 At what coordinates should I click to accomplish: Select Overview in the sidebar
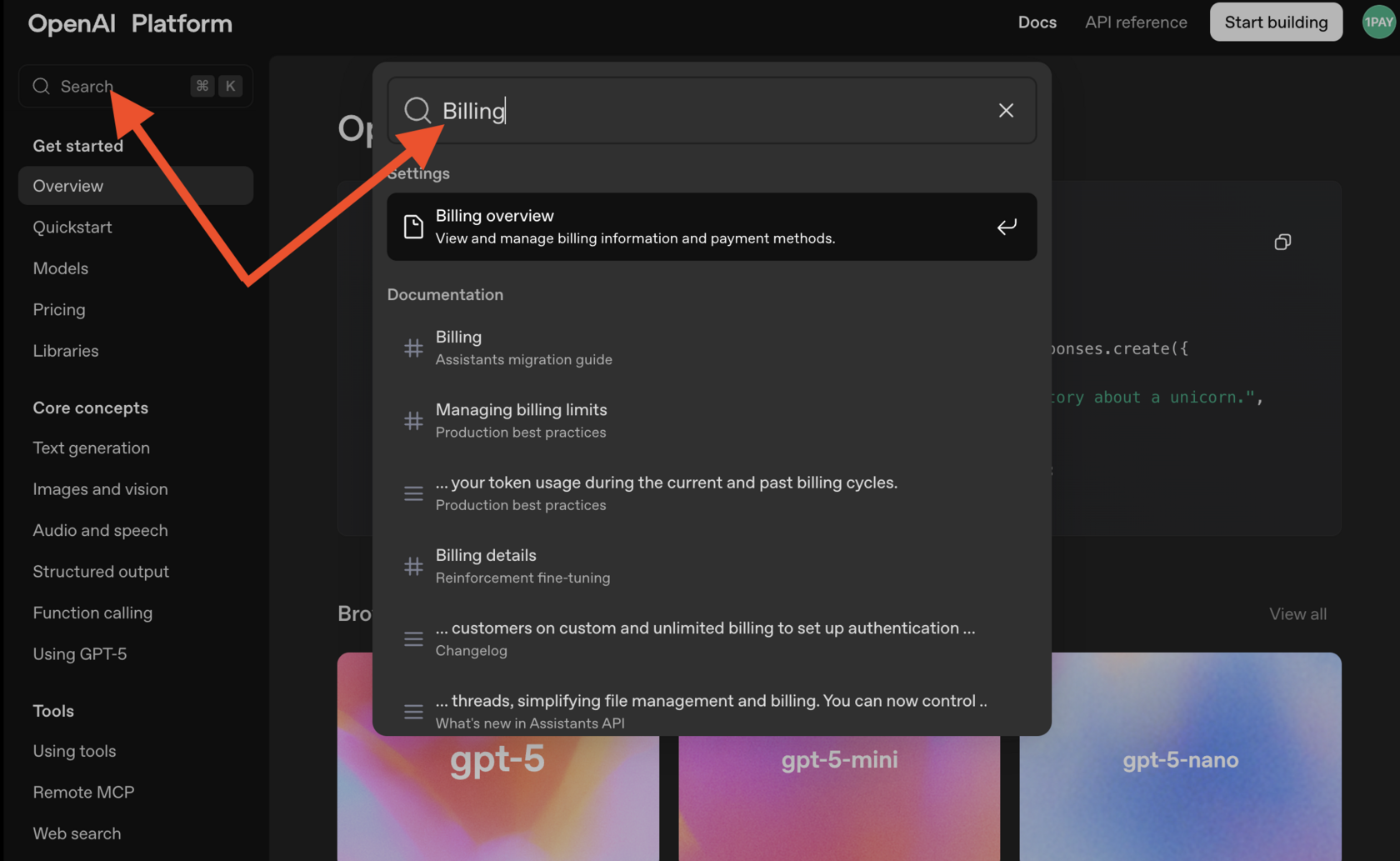(x=136, y=186)
